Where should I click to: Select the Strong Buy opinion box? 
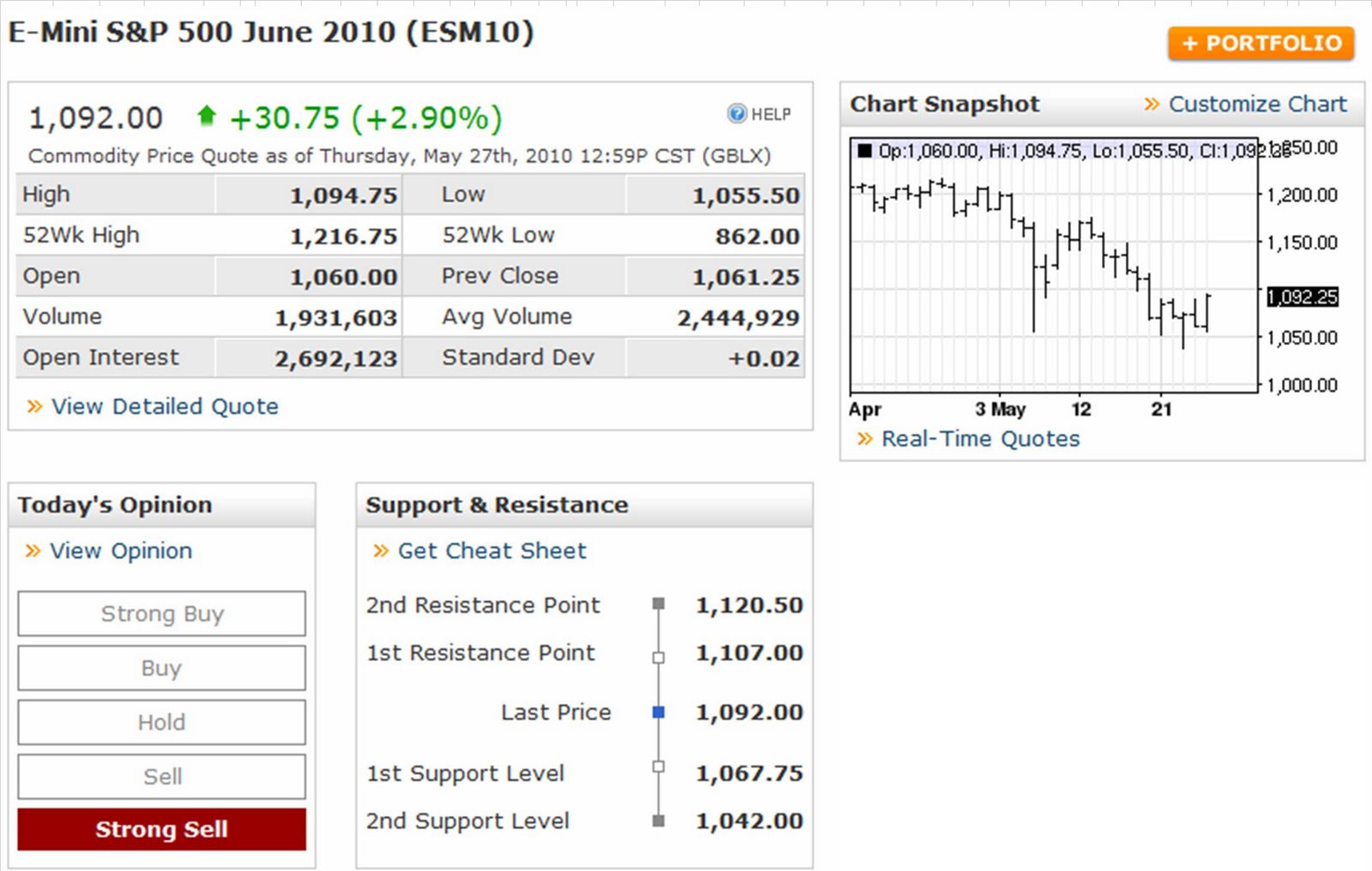coord(161,614)
